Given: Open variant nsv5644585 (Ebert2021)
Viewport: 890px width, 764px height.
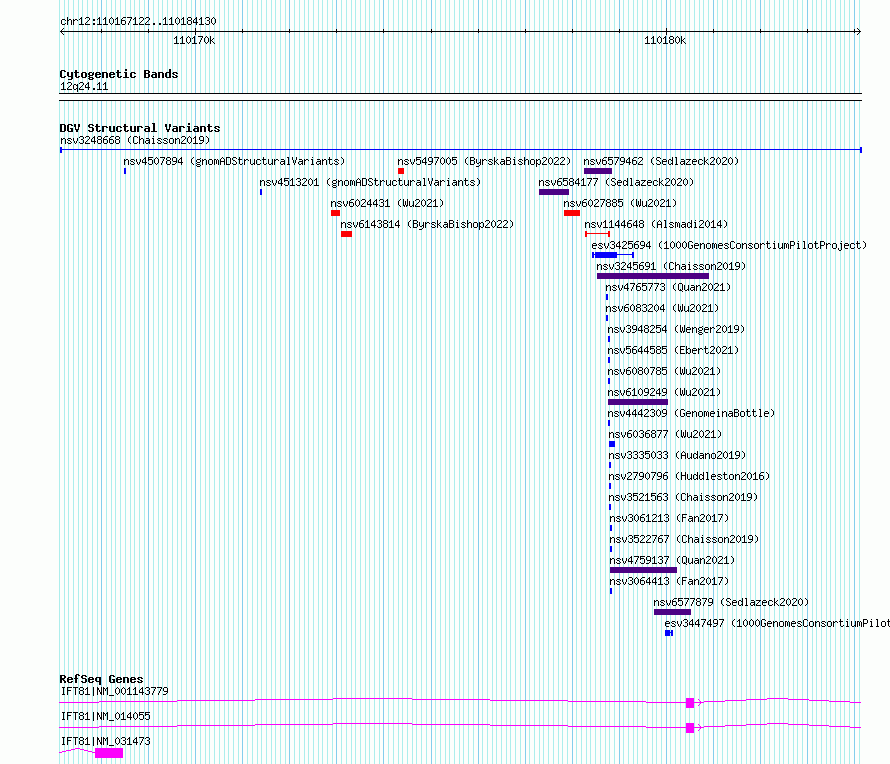Looking at the screenshot, I should [x=673, y=350].
